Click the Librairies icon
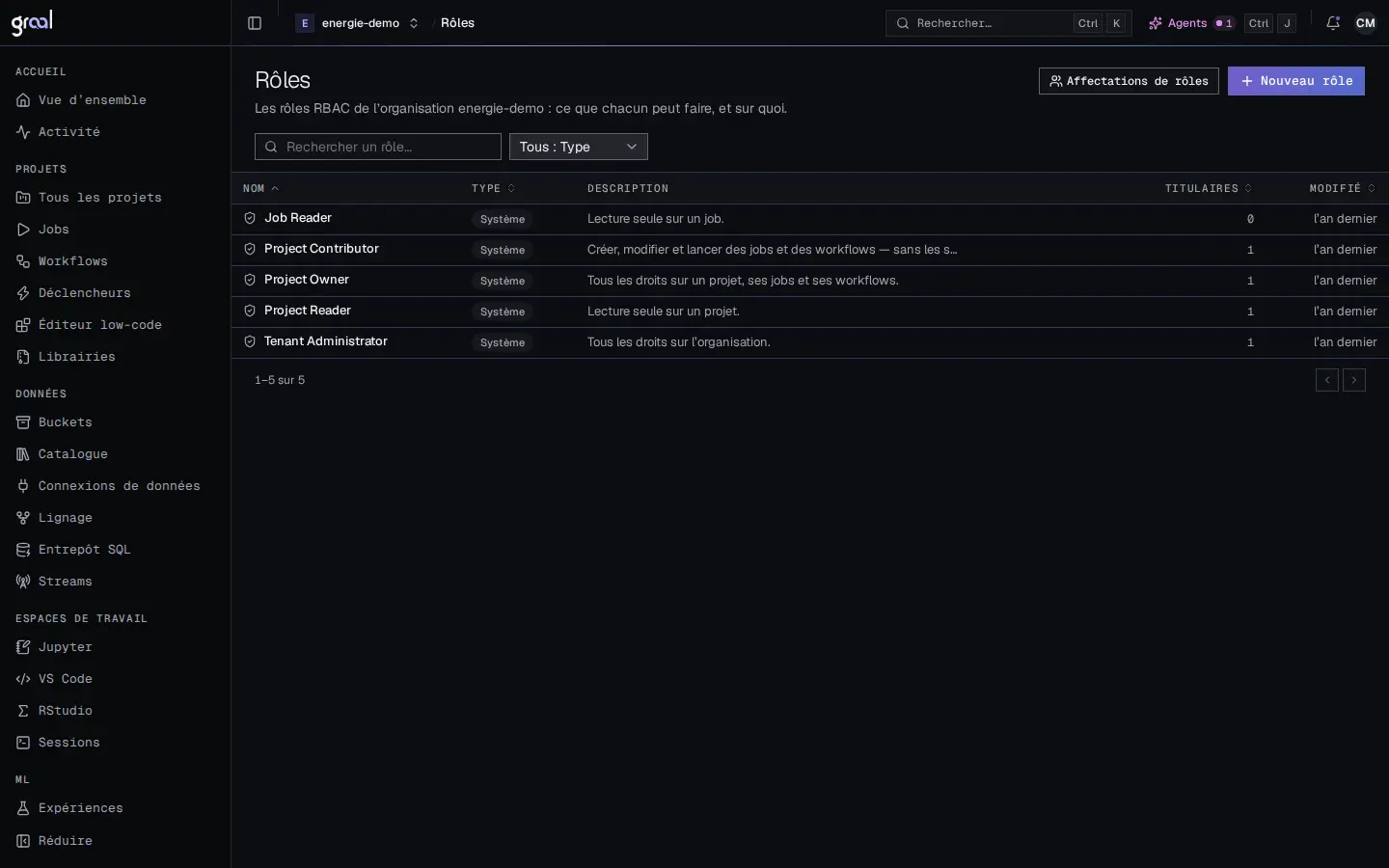 [x=23, y=357]
